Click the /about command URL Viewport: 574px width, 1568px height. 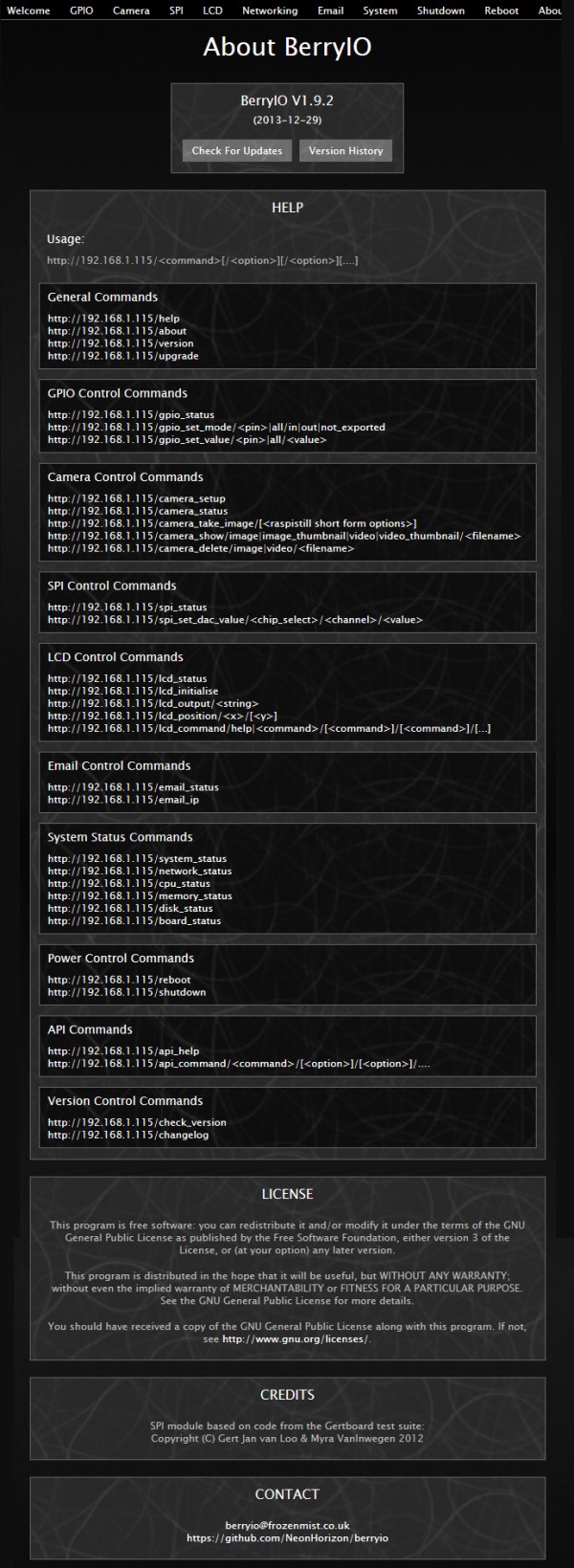click(x=117, y=331)
